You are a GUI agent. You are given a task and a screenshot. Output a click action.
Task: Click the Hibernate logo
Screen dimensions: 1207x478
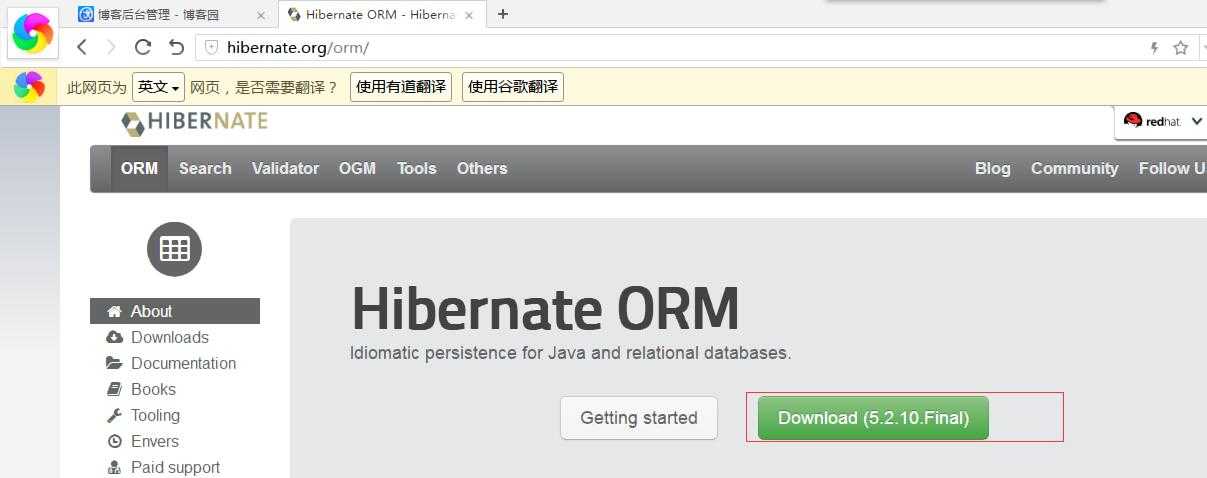coord(194,122)
